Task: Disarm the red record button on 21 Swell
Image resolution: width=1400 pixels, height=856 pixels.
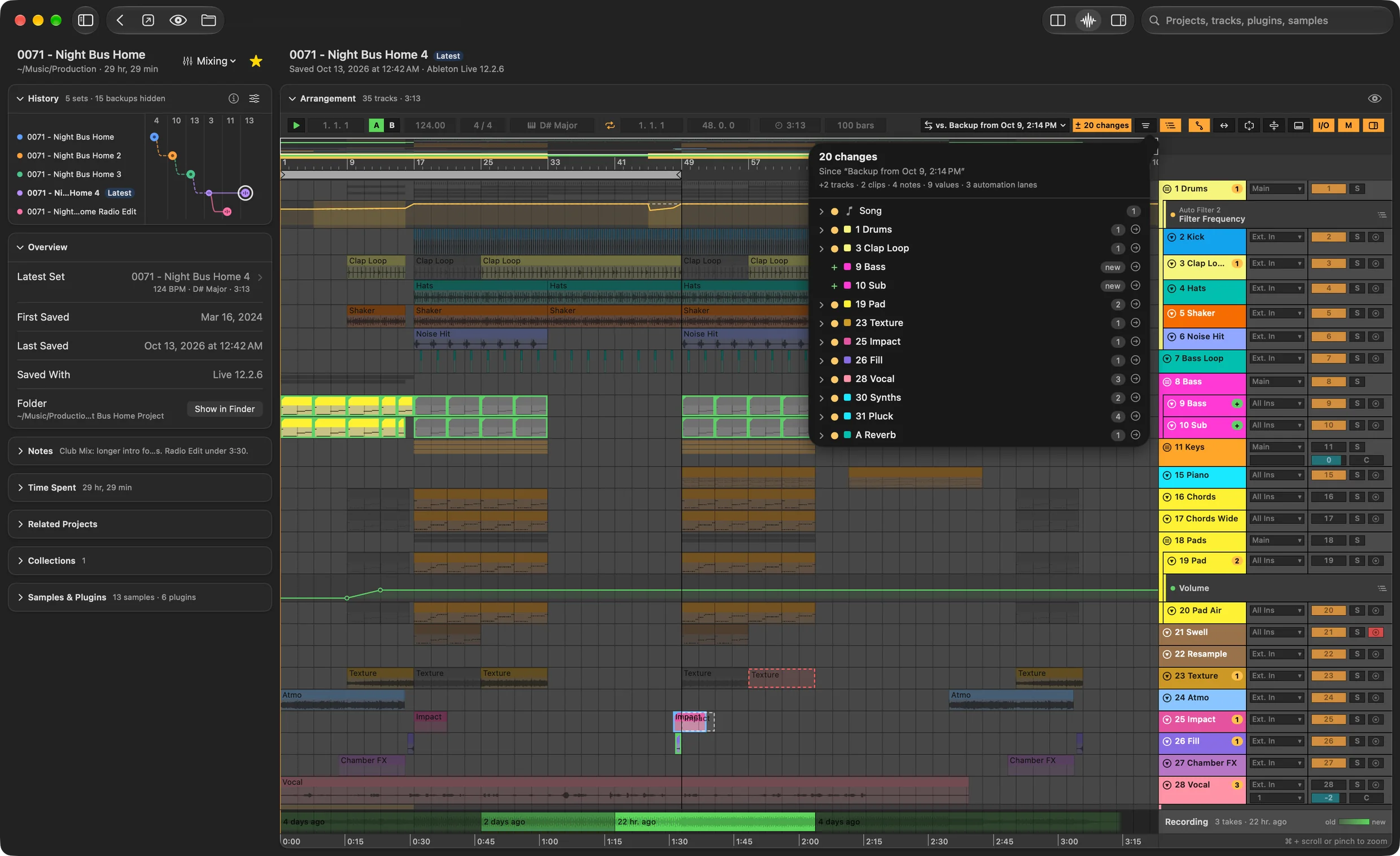Action: tap(1376, 632)
